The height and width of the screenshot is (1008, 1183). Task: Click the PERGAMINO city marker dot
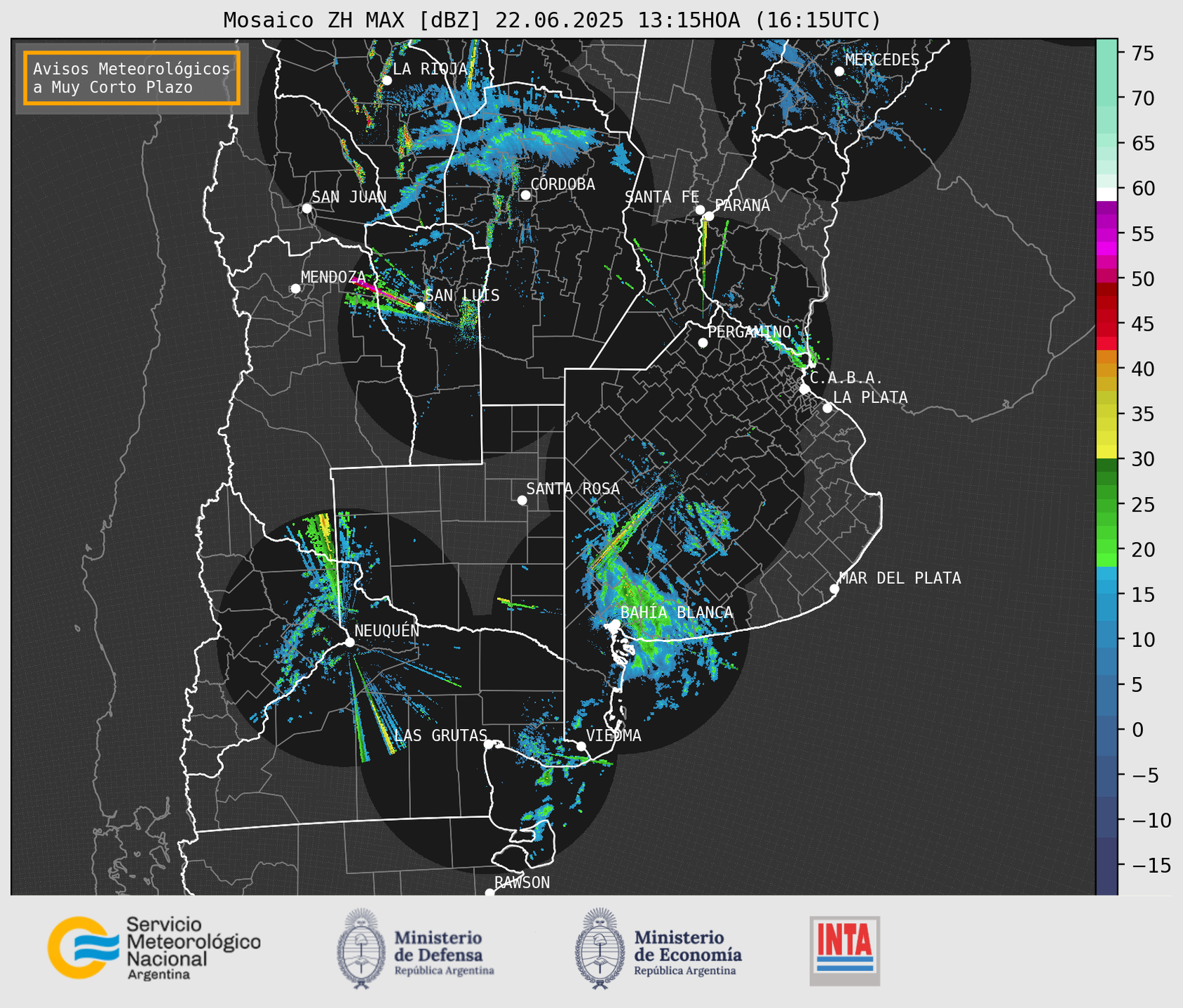(703, 343)
